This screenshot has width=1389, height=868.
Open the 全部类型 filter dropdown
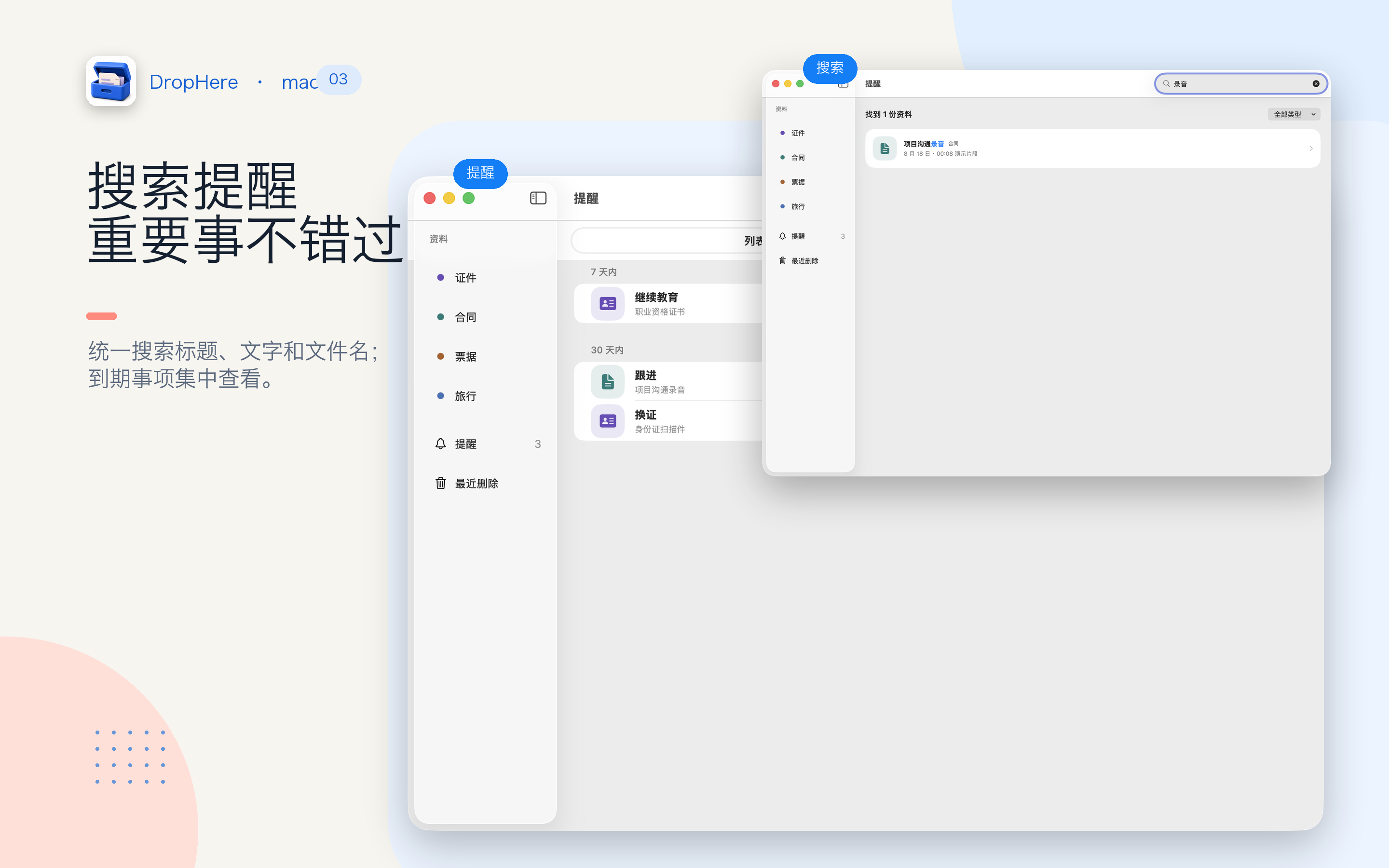(x=1294, y=114)
